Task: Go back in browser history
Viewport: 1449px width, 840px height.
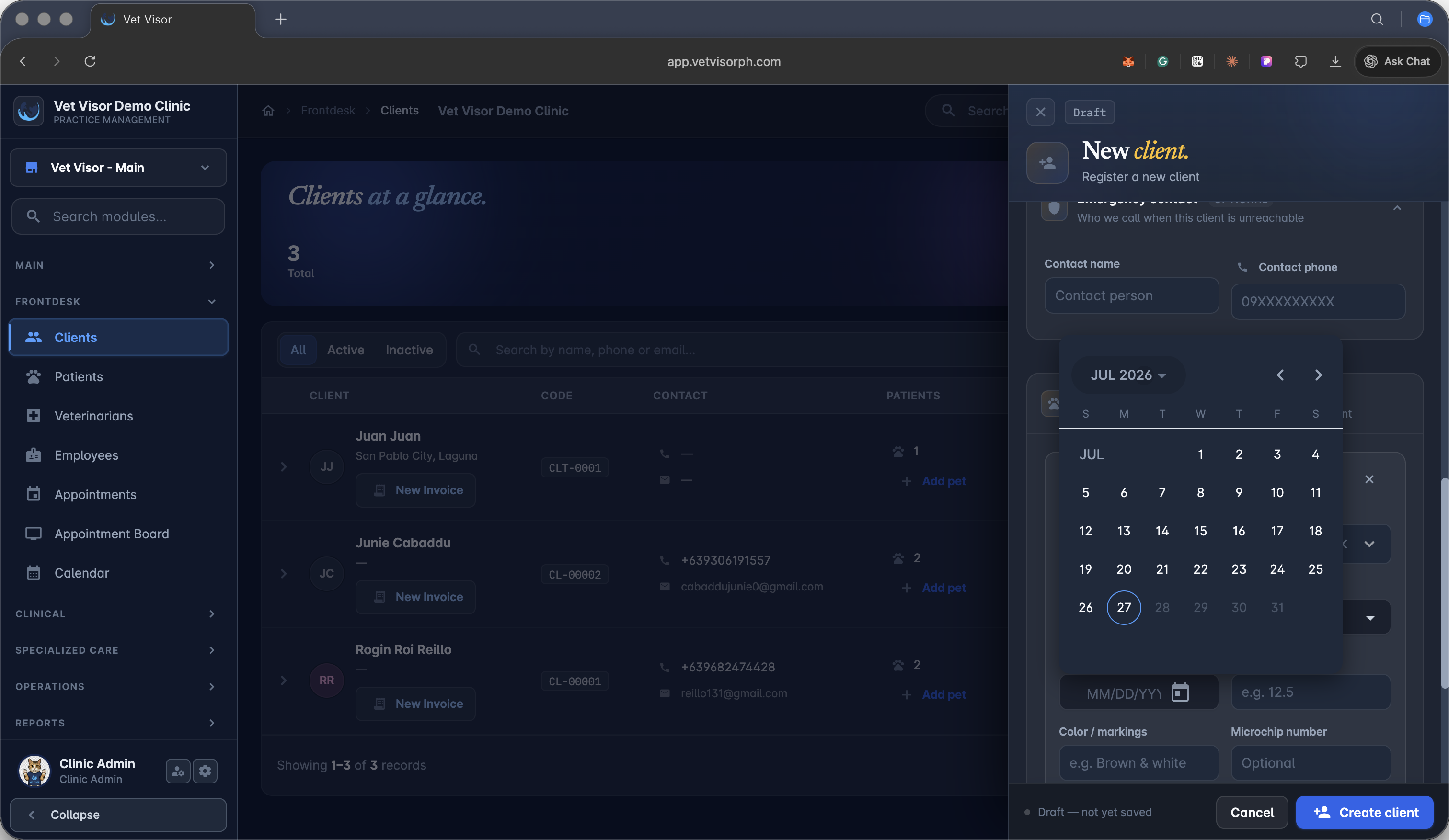Action: click(x=23, y=61)
